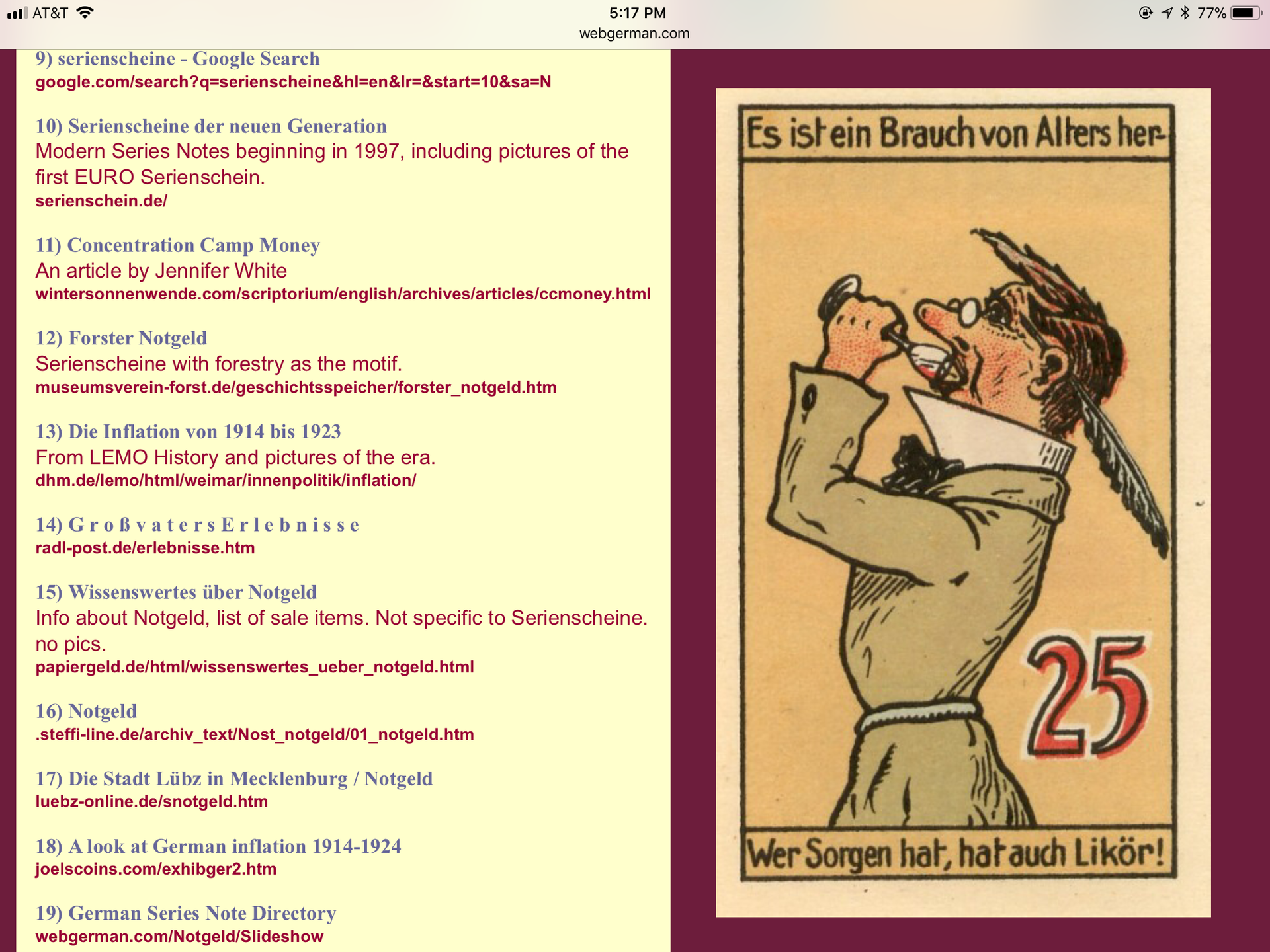Open the Großvaters Erlebnisse link
This screenshot has height=952, width=1270.
coord(197,525)
